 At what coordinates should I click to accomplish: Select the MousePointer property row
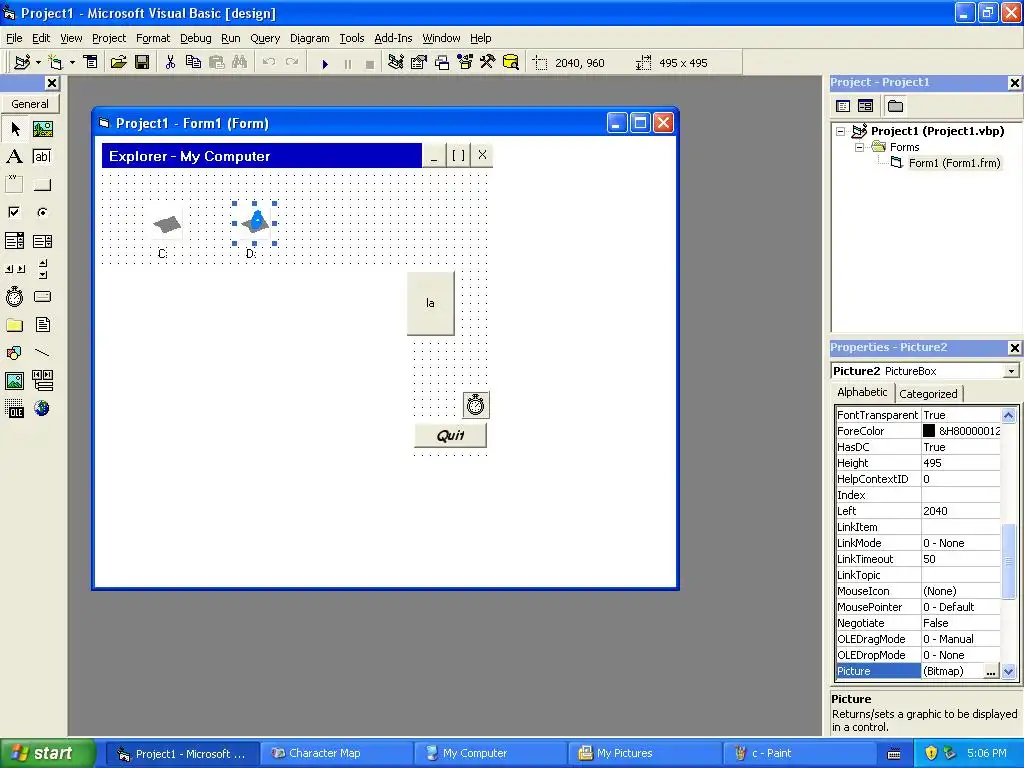(918, 607)
